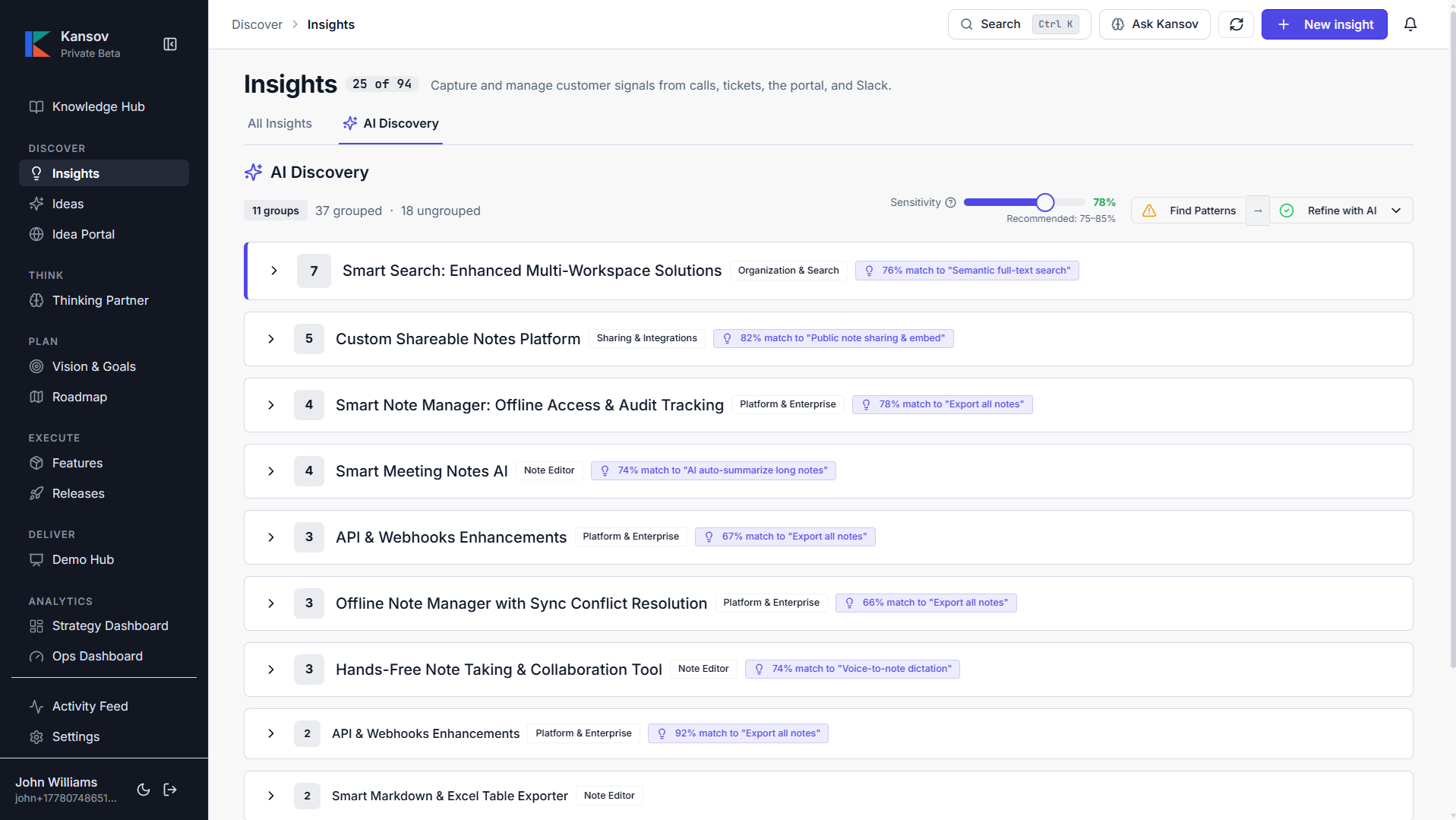Click the Activity Feed pulse icon
The image size is (1456, 820).
pyautogui.click(x=36, y=706)
